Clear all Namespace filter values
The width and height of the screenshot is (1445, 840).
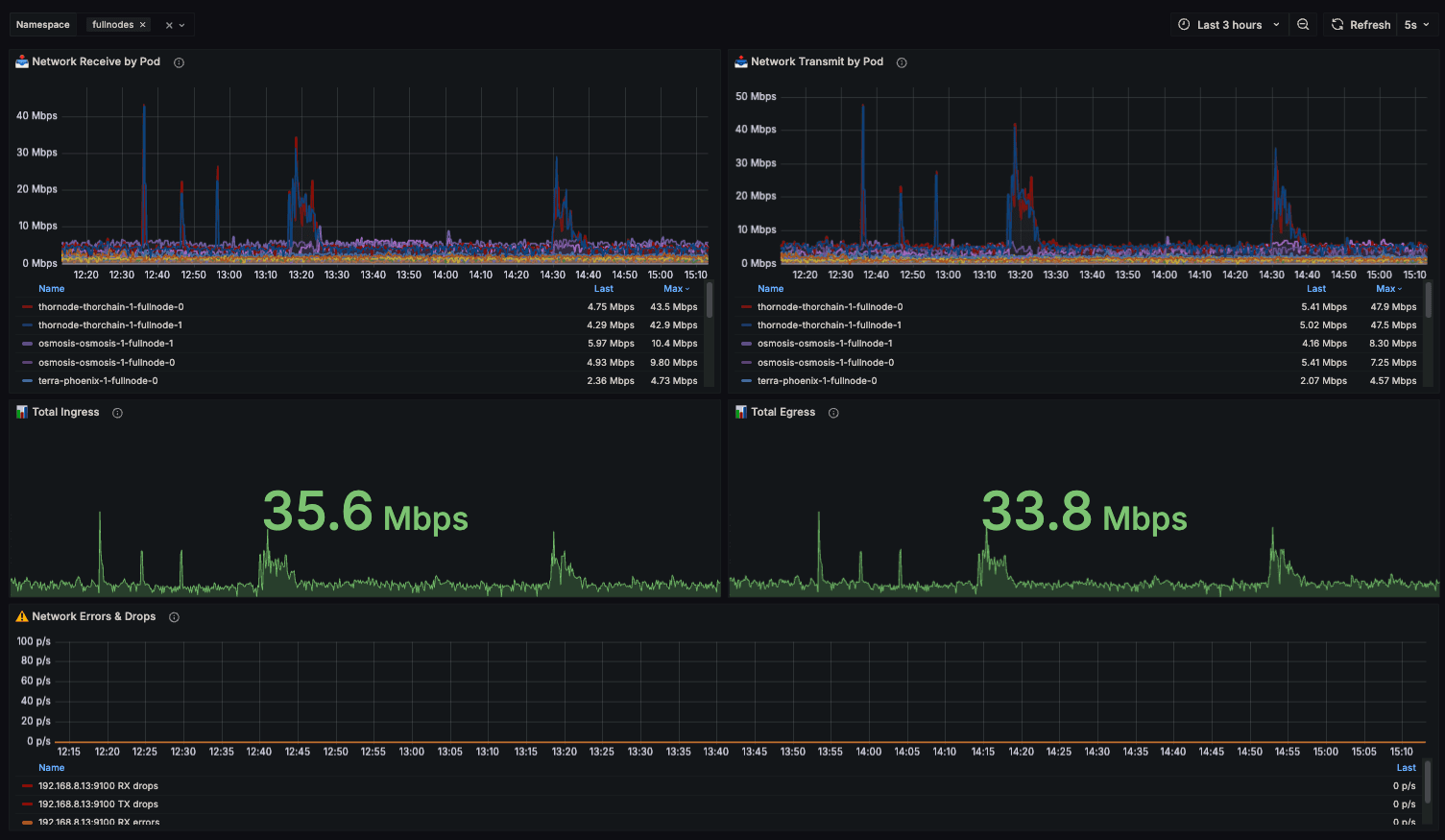169,25
